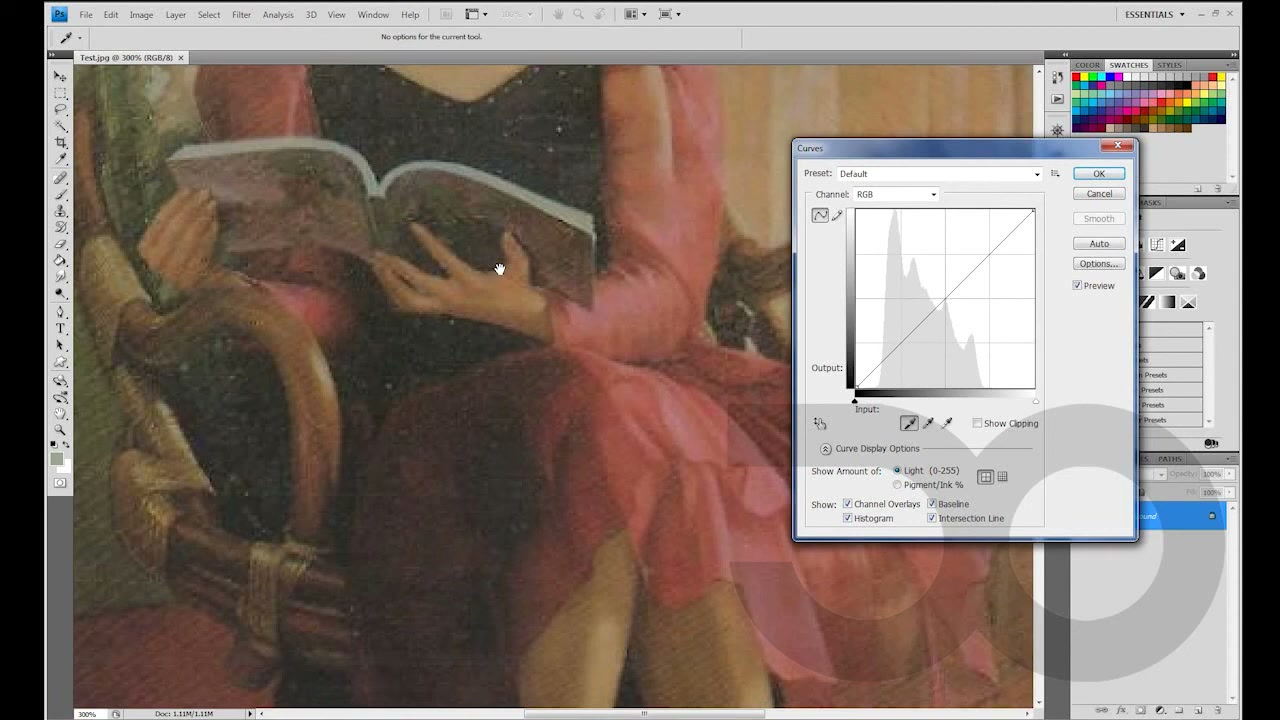This screenshot has width=1280, height=720.
Task: Select the Zoom tool in toolbox
Action: tap(60, 430)
